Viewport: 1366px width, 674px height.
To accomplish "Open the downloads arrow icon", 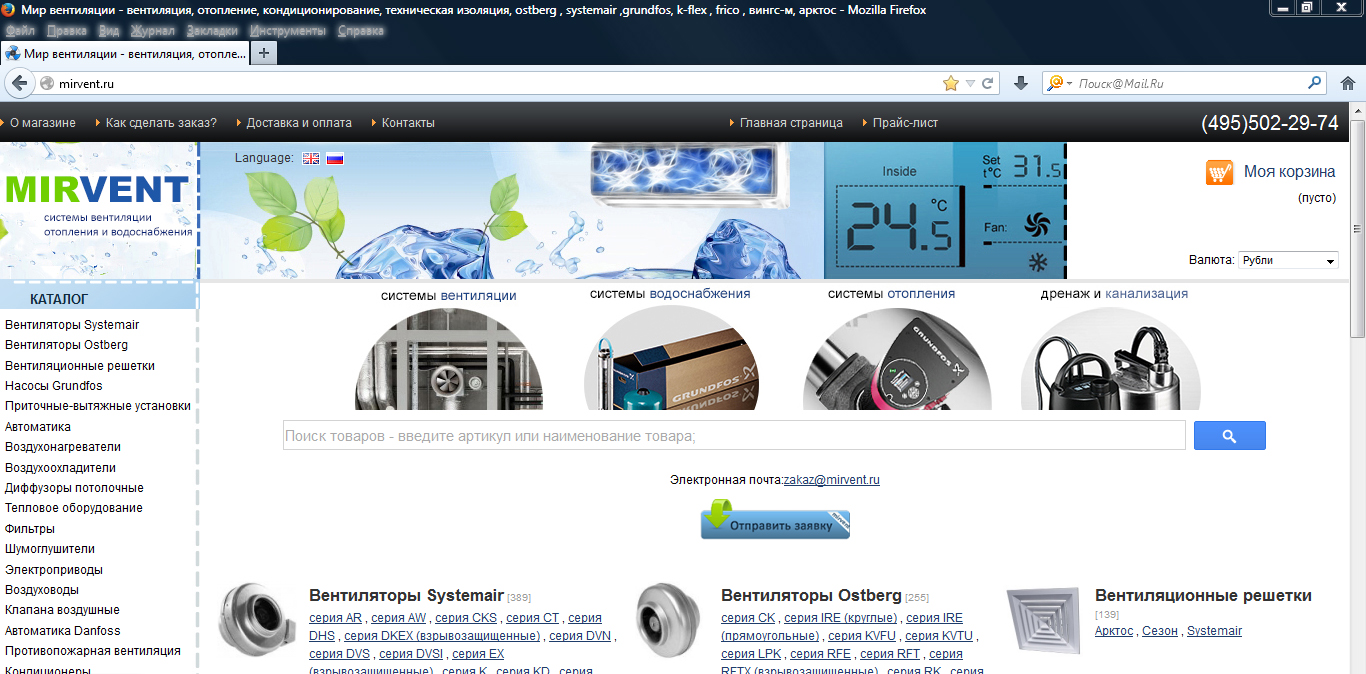I will point(1020,83).
